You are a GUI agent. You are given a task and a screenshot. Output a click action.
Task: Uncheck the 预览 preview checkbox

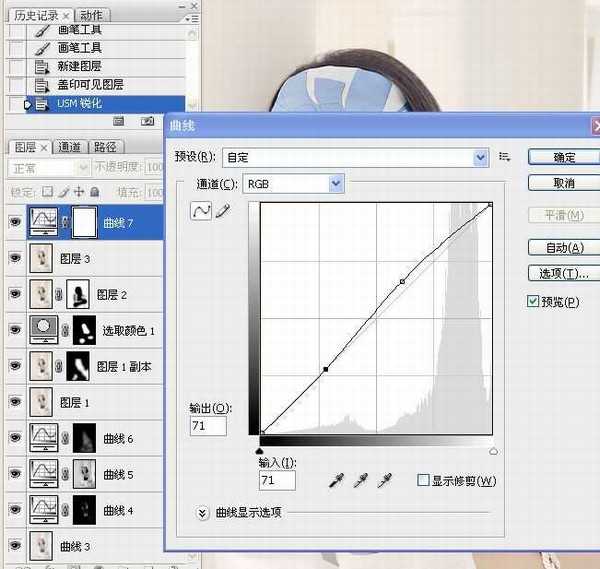(533, 301)
